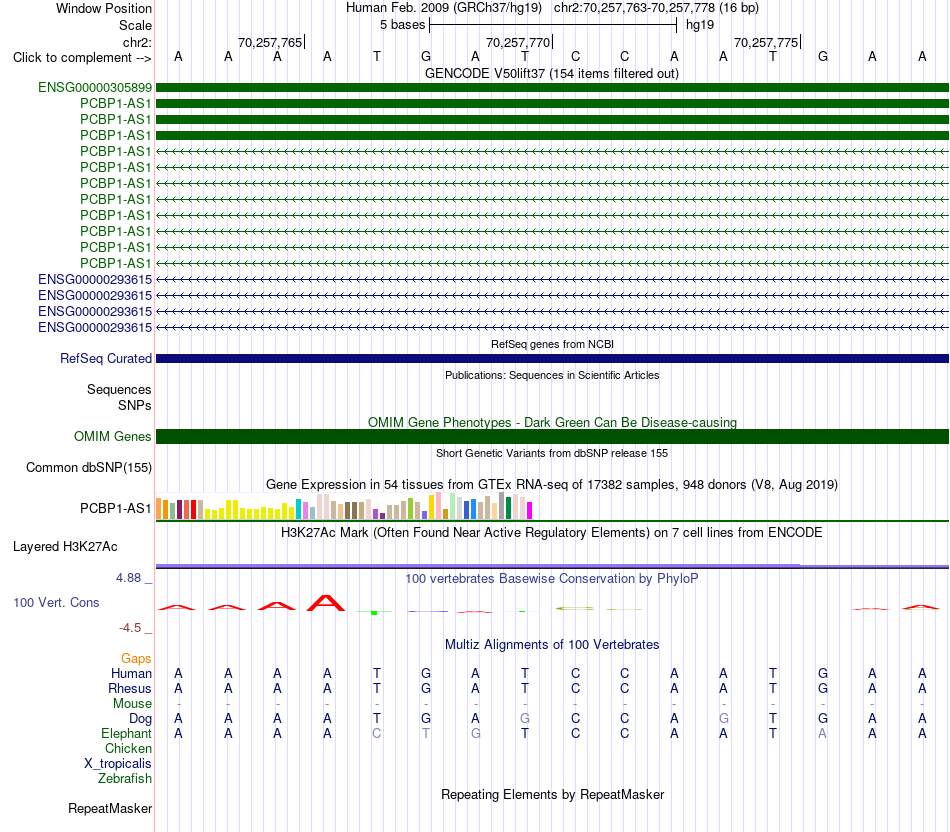Click the tallest red A PhyloP glyph
Screen dimensions: 950x832
tap(326, 603)
